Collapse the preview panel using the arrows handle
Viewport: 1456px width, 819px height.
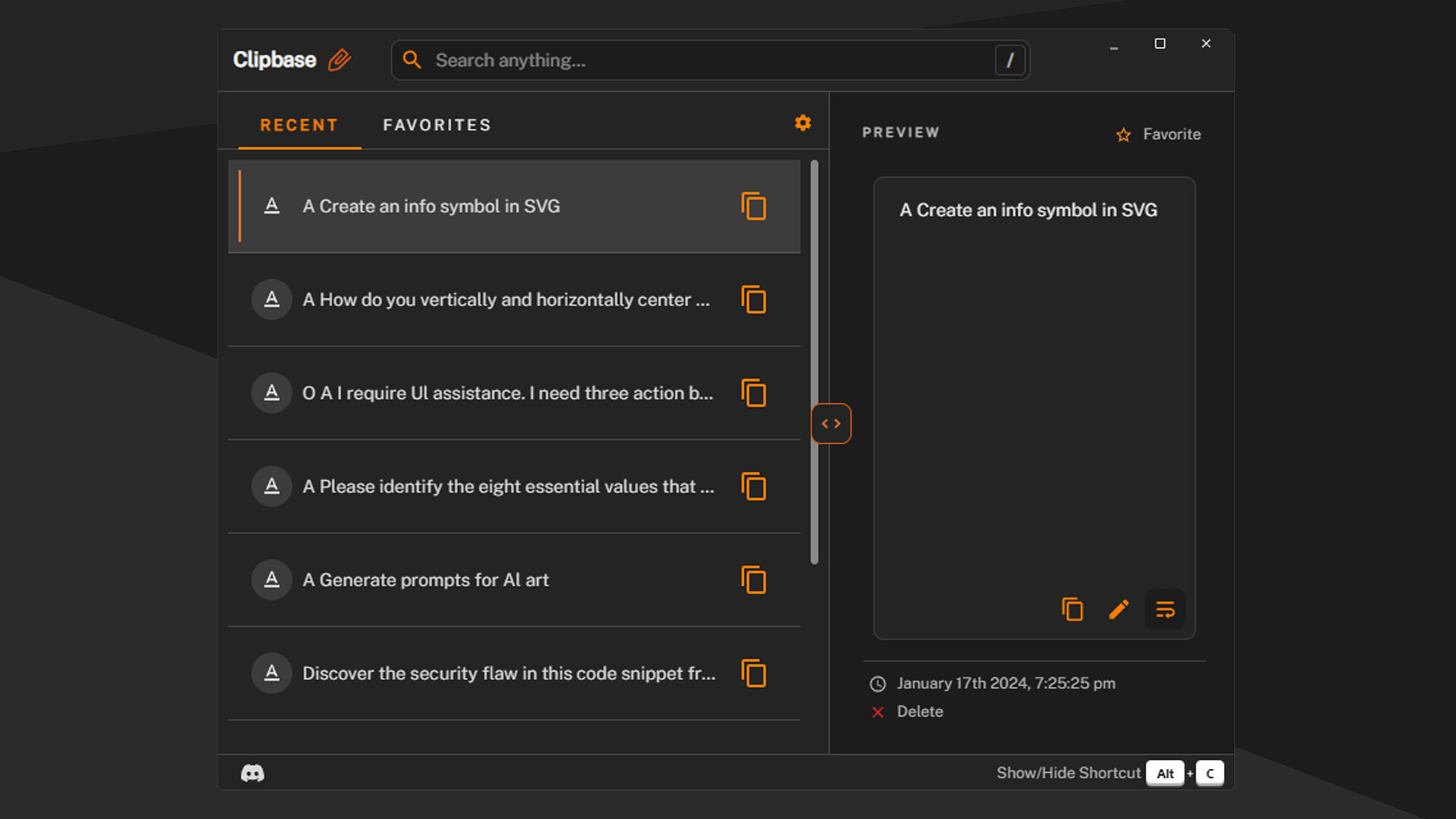831,423
